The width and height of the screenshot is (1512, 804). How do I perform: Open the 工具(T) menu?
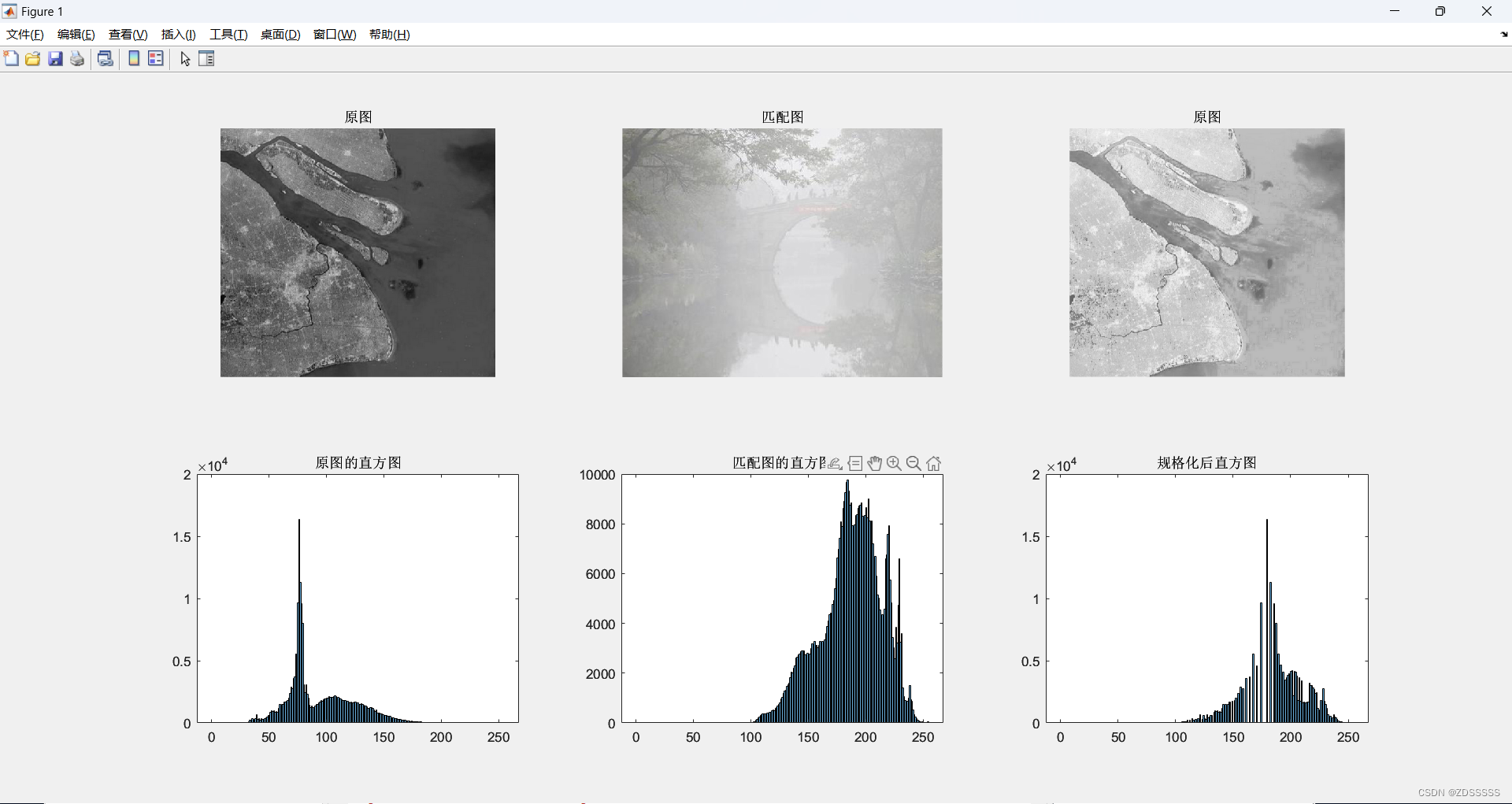pyautogui.click(x=228, y=34)
